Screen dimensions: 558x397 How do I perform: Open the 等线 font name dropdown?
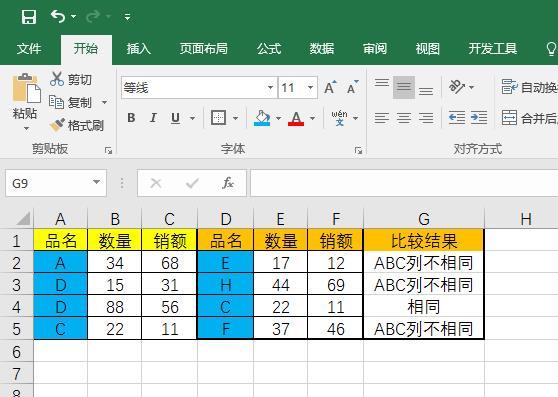[x=270, y=87]
